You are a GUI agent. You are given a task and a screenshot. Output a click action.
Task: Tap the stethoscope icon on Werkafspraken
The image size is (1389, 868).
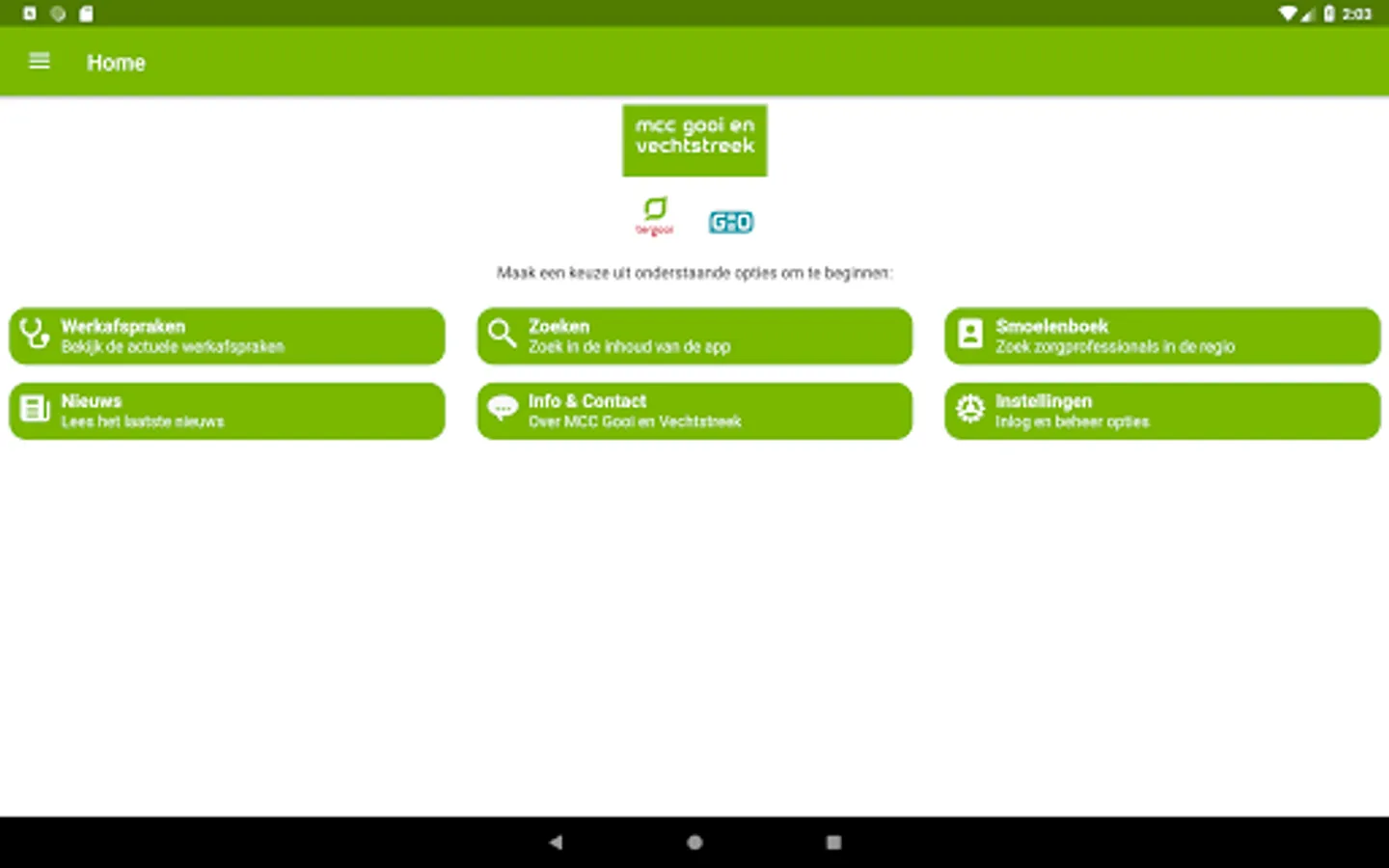tap(35, 334)
